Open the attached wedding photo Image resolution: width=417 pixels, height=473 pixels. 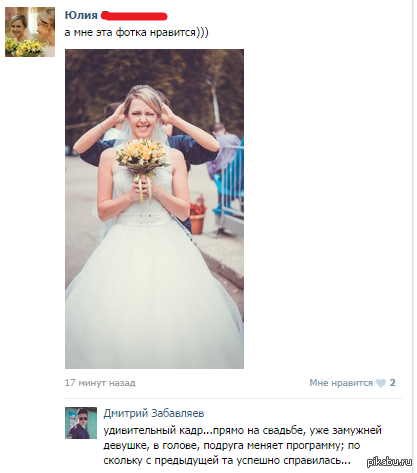click(x=154, y=209)
